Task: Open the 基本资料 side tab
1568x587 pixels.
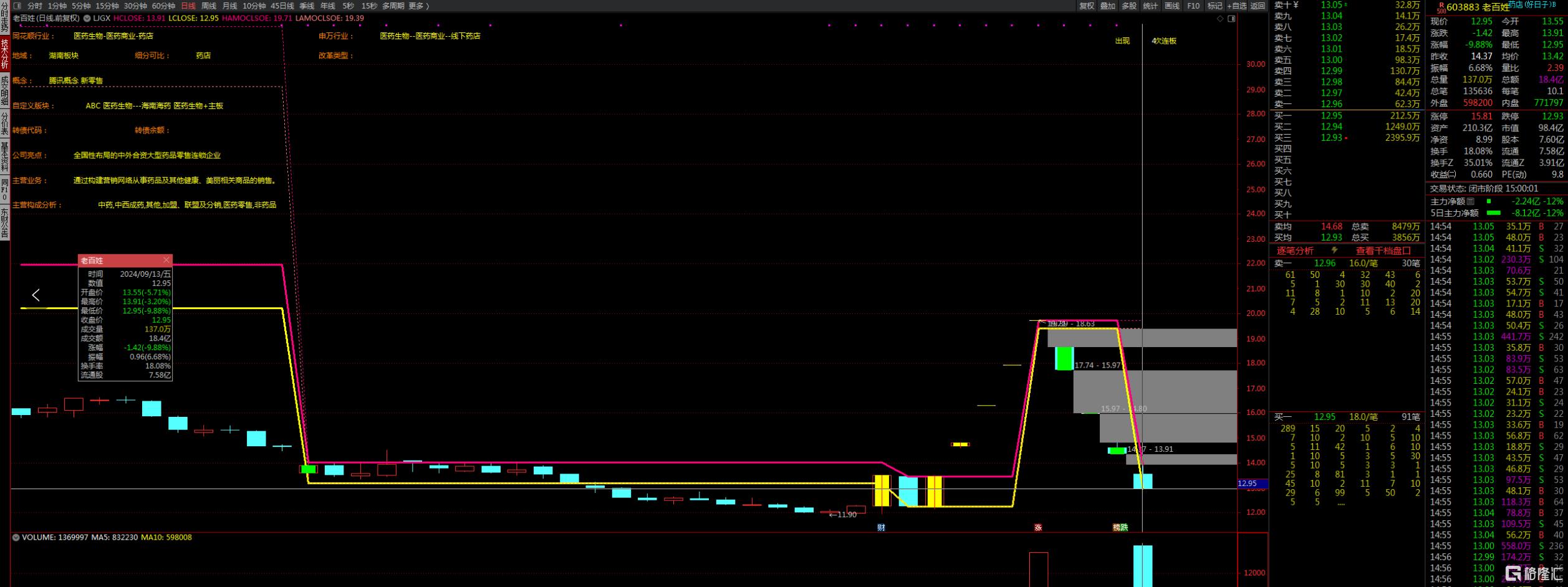Action: [x=4, y=156]
